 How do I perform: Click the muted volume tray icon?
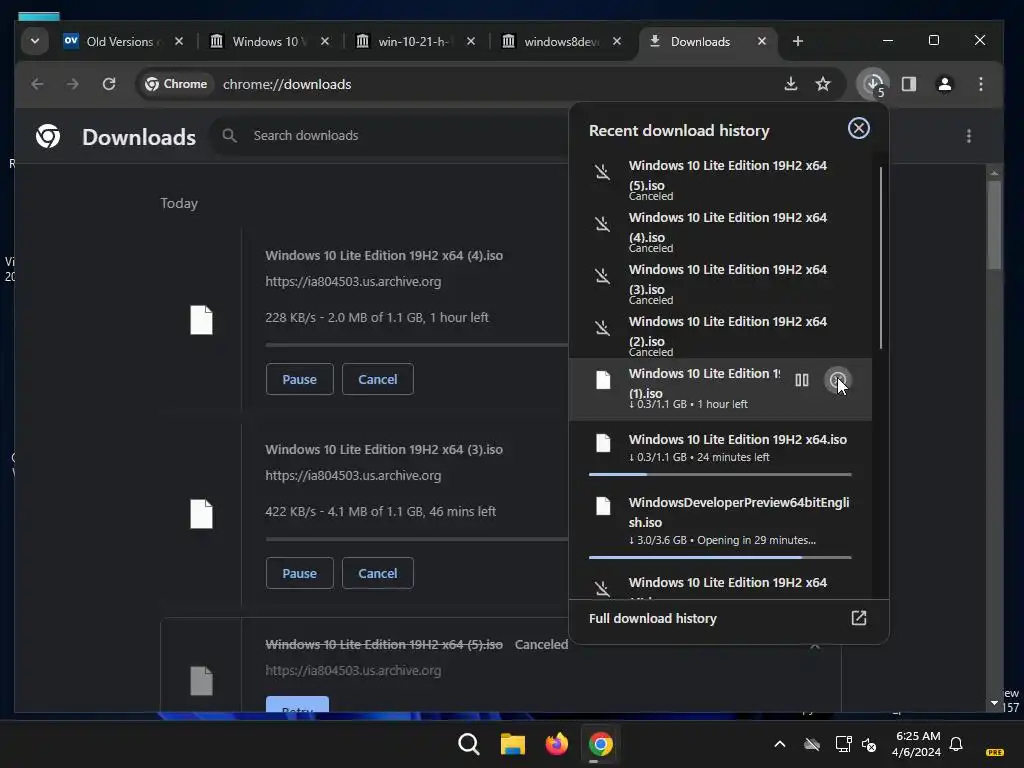[x=869, y=744]
